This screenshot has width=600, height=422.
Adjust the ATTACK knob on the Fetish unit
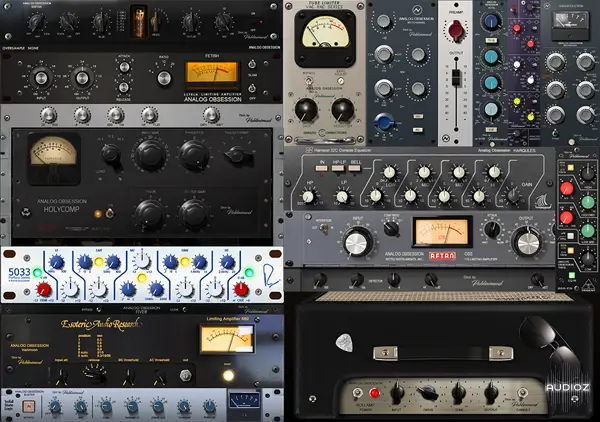(x=124, y=67)
